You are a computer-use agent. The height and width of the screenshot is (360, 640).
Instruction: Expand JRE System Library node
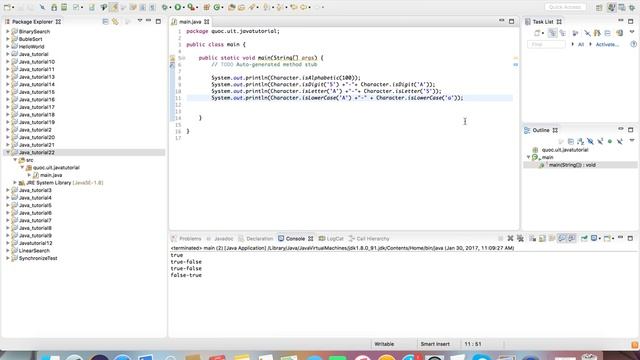pos(15,183)
